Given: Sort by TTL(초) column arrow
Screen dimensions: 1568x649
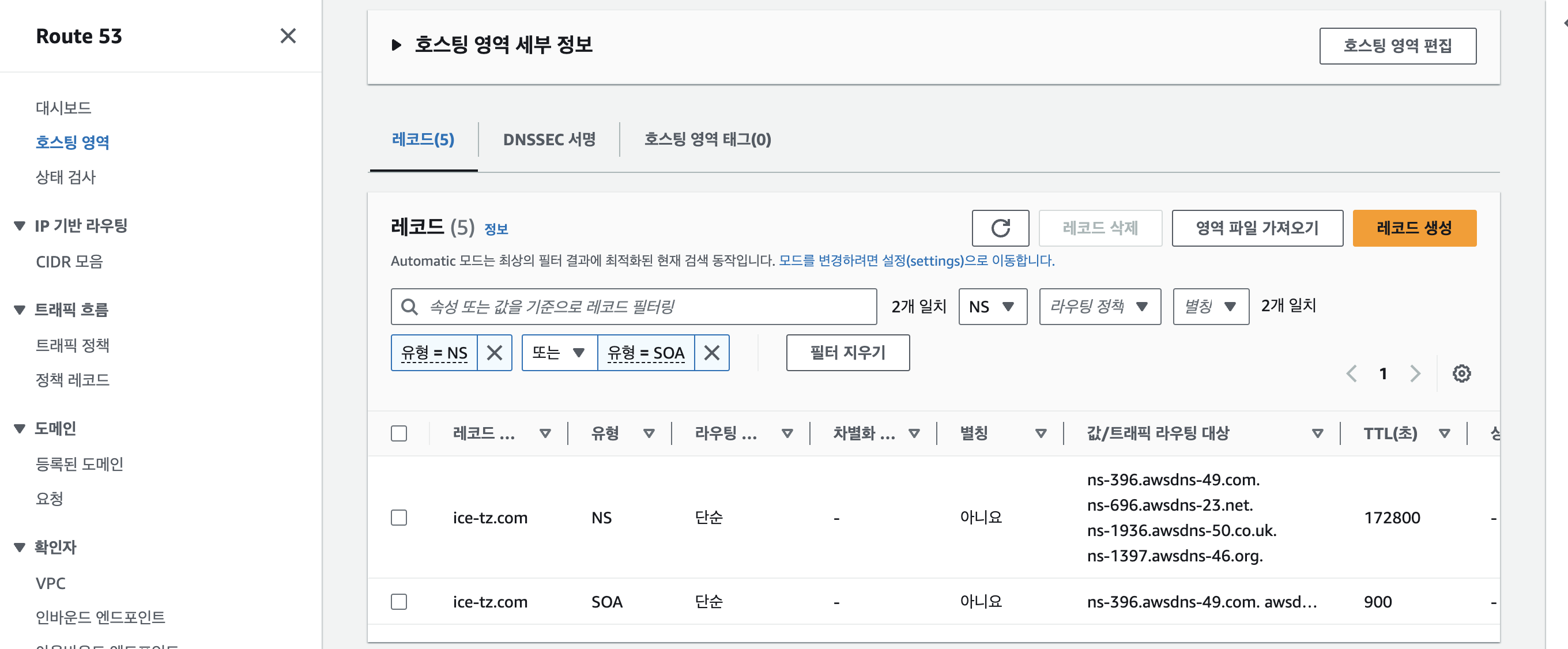Looking at the screenshot, I should point(1444,433).
